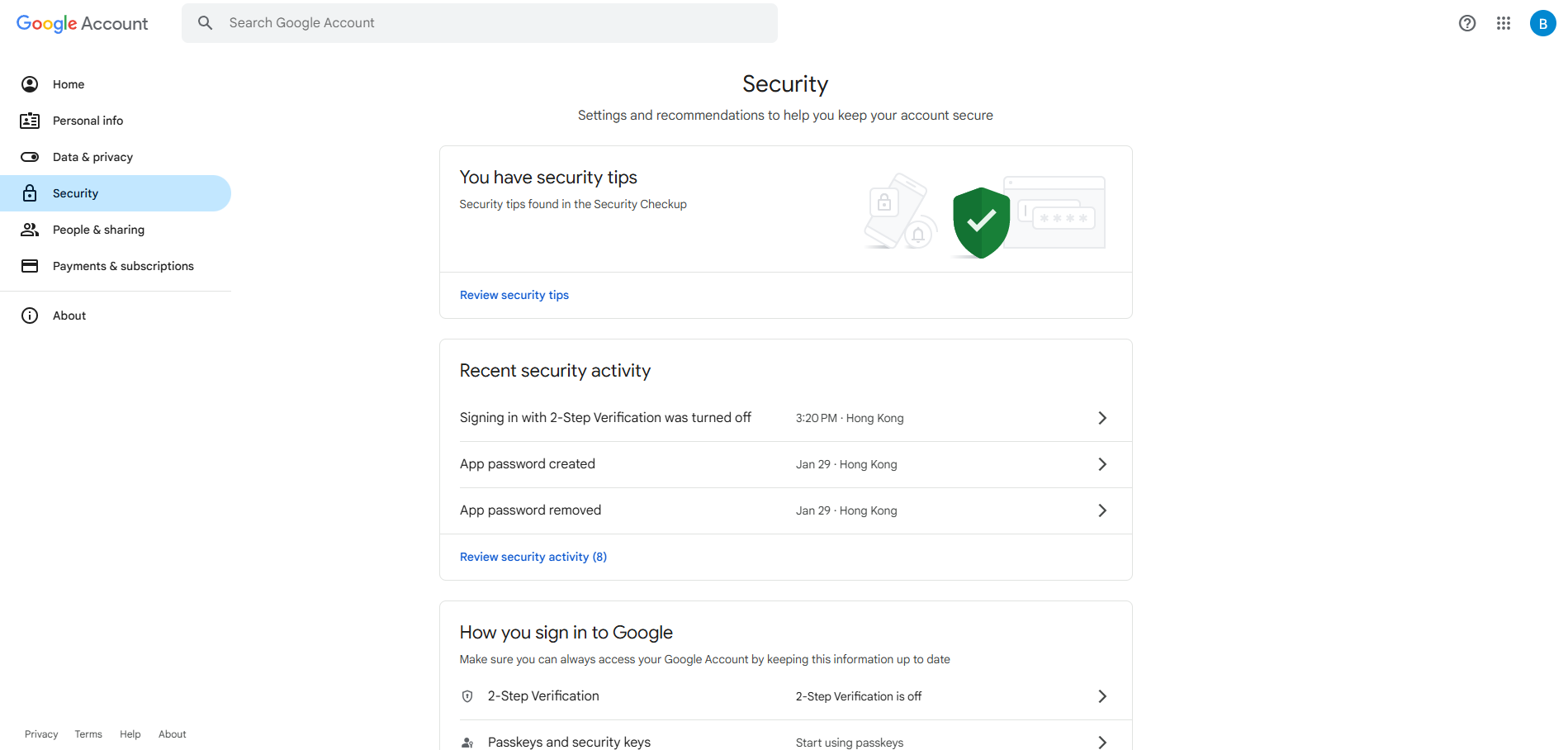Open the About page in sidebar
The height and width of the screenshot is (750, 1568).
coord(69,316)
